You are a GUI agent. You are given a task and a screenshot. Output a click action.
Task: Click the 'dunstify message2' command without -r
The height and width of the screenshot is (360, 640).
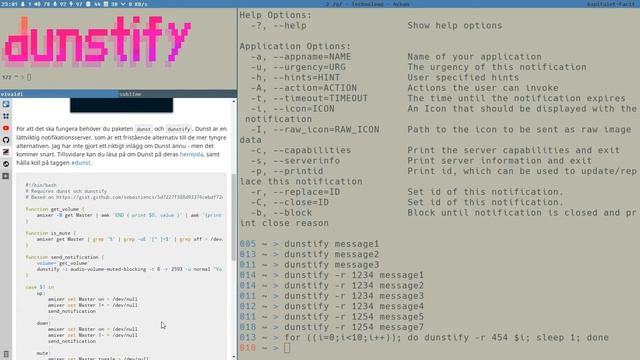pos(332,254)
